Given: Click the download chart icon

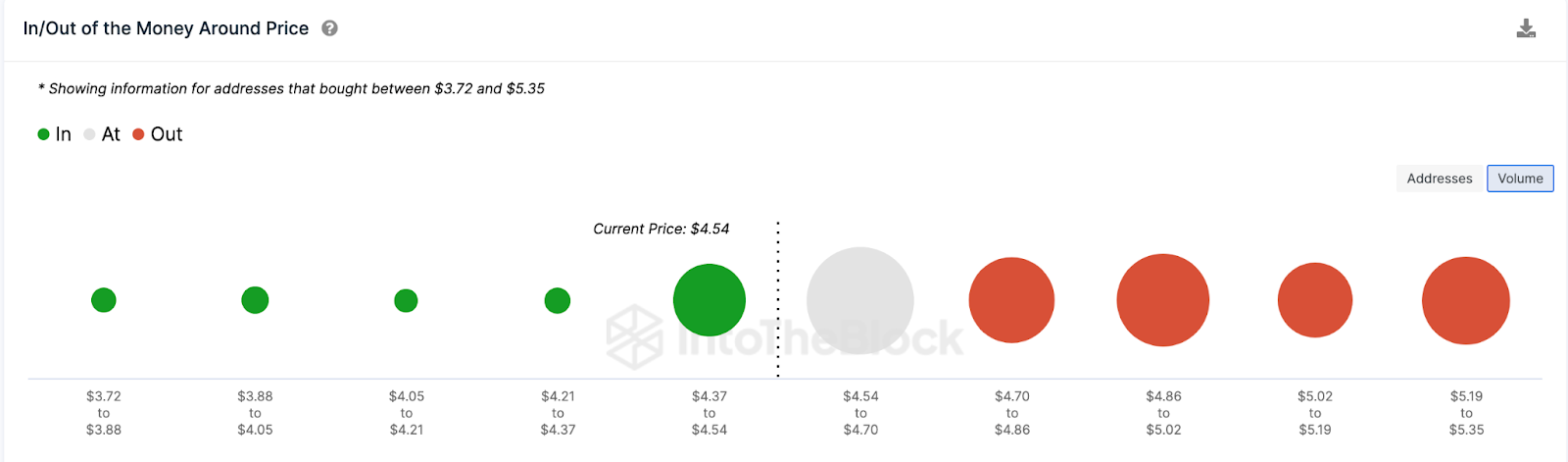Looking at the screenshot, I should (x=1526, y=28).
